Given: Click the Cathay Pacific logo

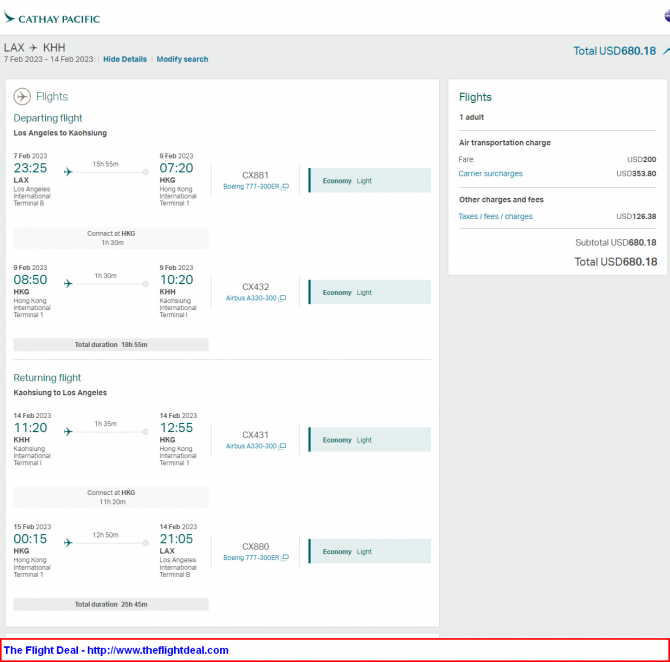Looking at the screenshot, I should tap(52, 18).
